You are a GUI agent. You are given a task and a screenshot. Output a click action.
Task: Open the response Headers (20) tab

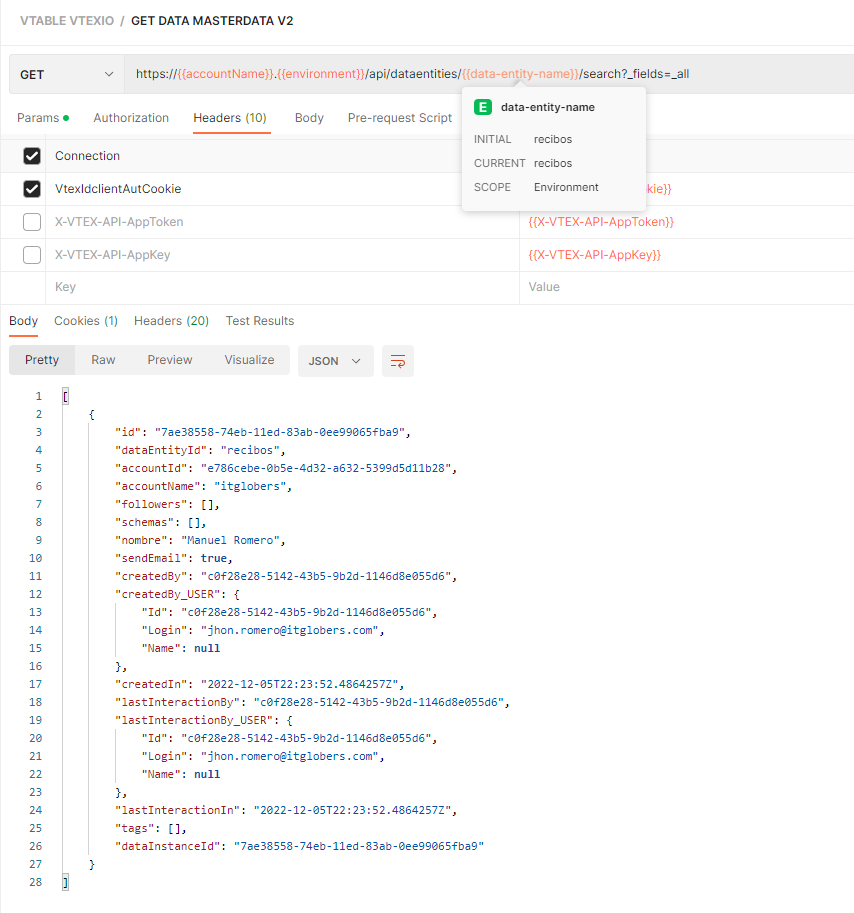171,321
